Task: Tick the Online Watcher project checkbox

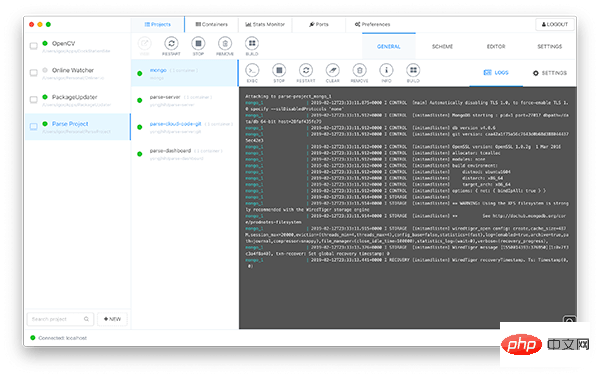Action: (x=34, y=73)
